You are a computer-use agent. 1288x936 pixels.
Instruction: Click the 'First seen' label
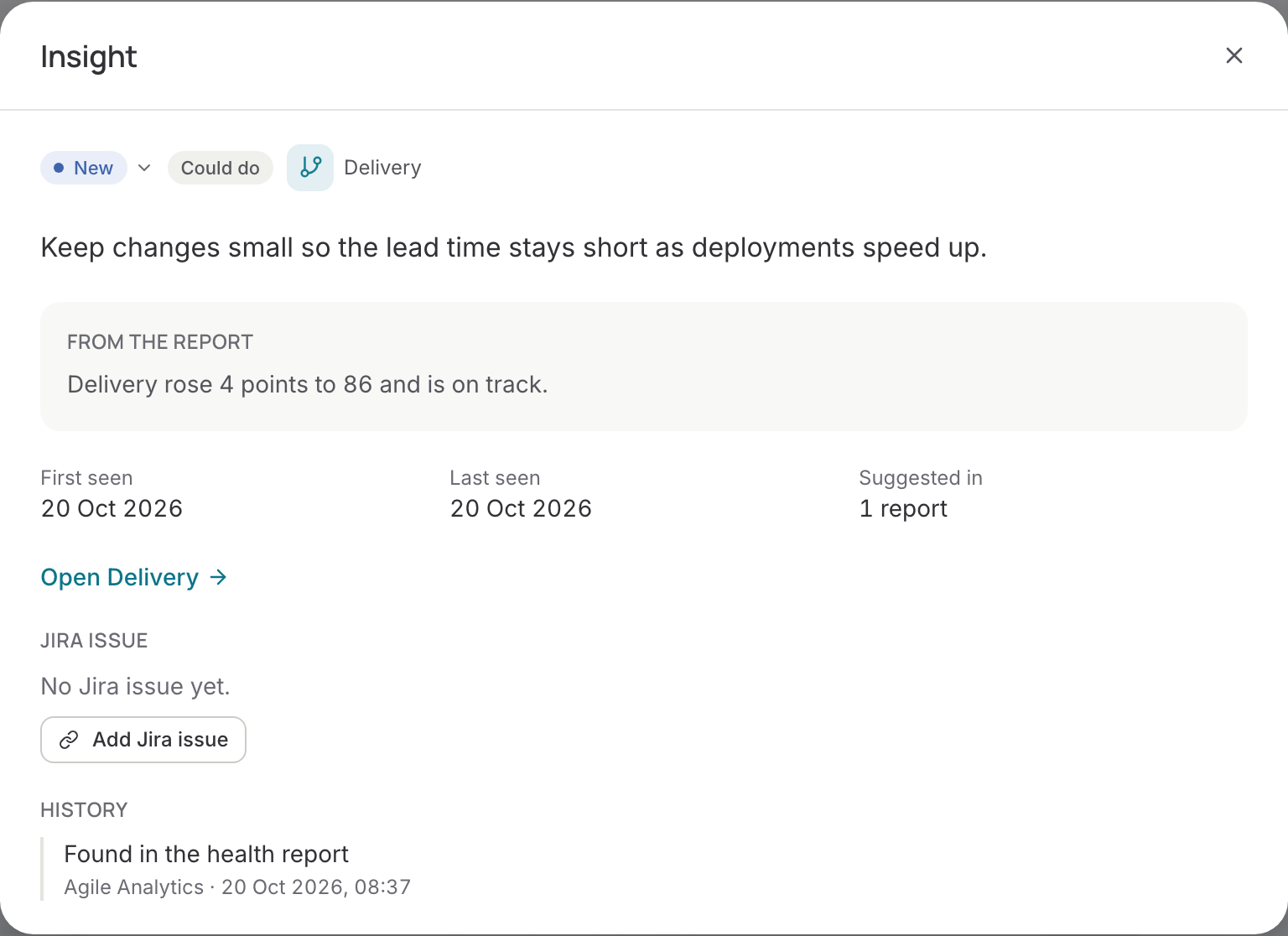click(86, 478)
